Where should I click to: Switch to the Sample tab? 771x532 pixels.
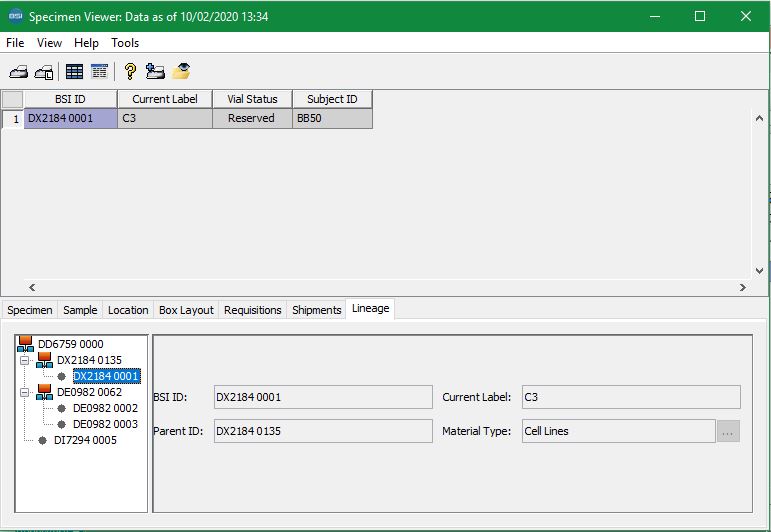click(x=80, y=310)
